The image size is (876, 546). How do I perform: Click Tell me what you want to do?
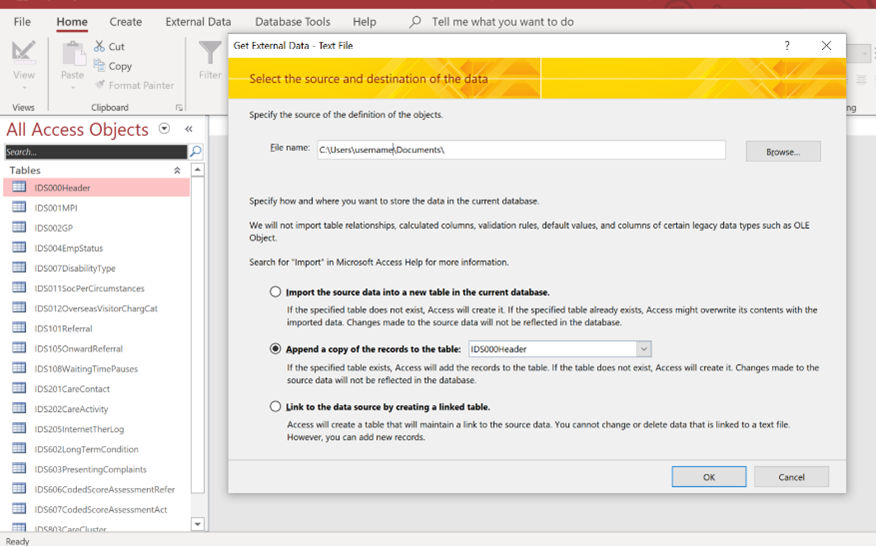502,22
